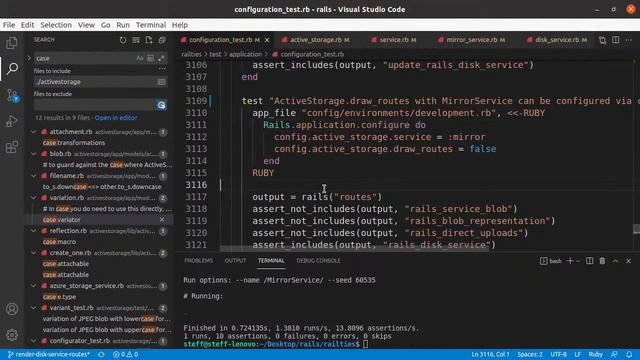Split the editor right
The width and height of the screenshot is (640, 360).
[616, 40]
